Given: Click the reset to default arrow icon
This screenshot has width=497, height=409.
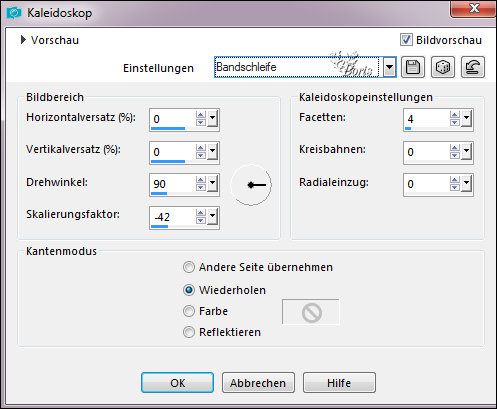Looking at the screenshot, I should (x=472, y=67).
